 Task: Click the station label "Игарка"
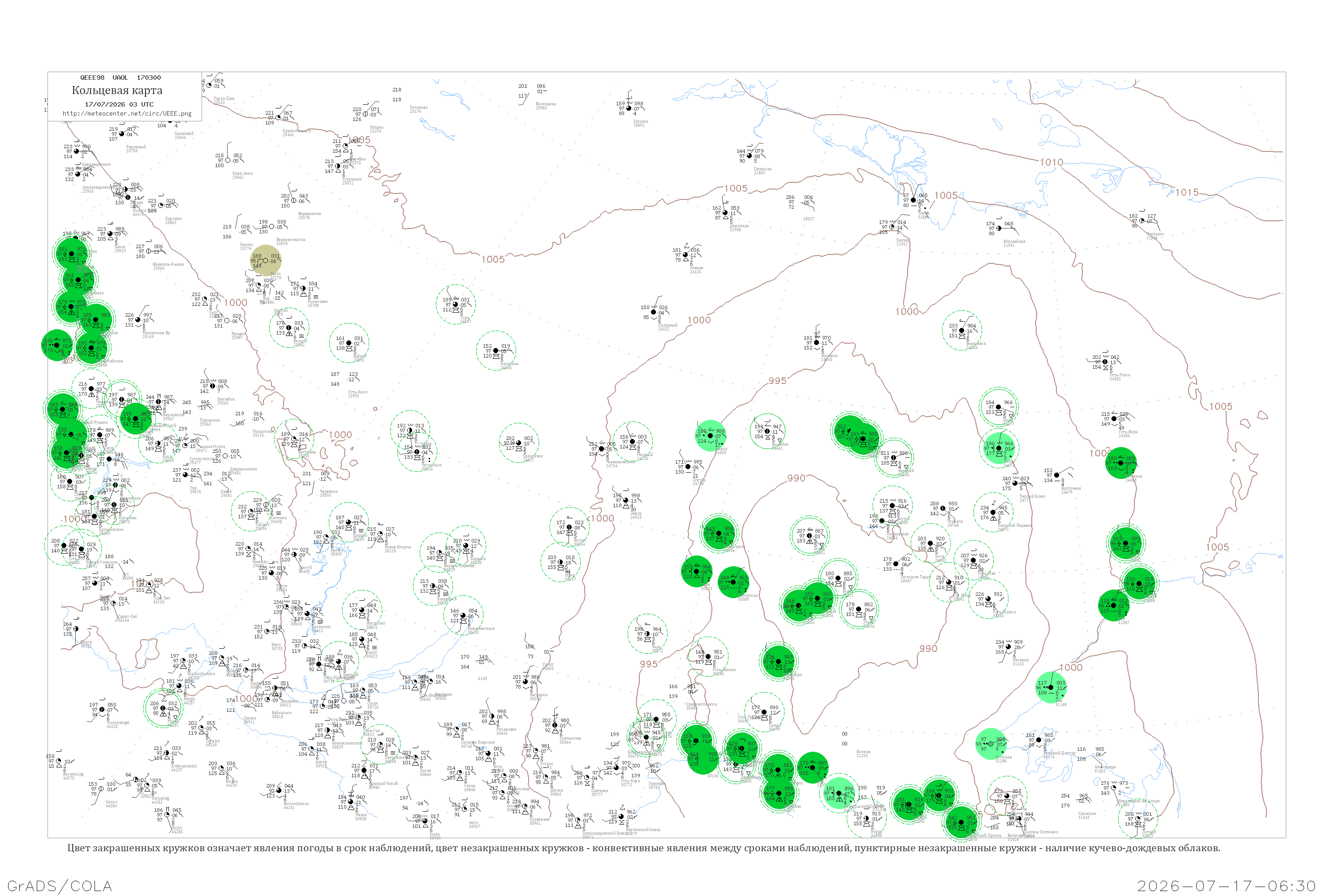pyautogui.click(x=377, y=127)
